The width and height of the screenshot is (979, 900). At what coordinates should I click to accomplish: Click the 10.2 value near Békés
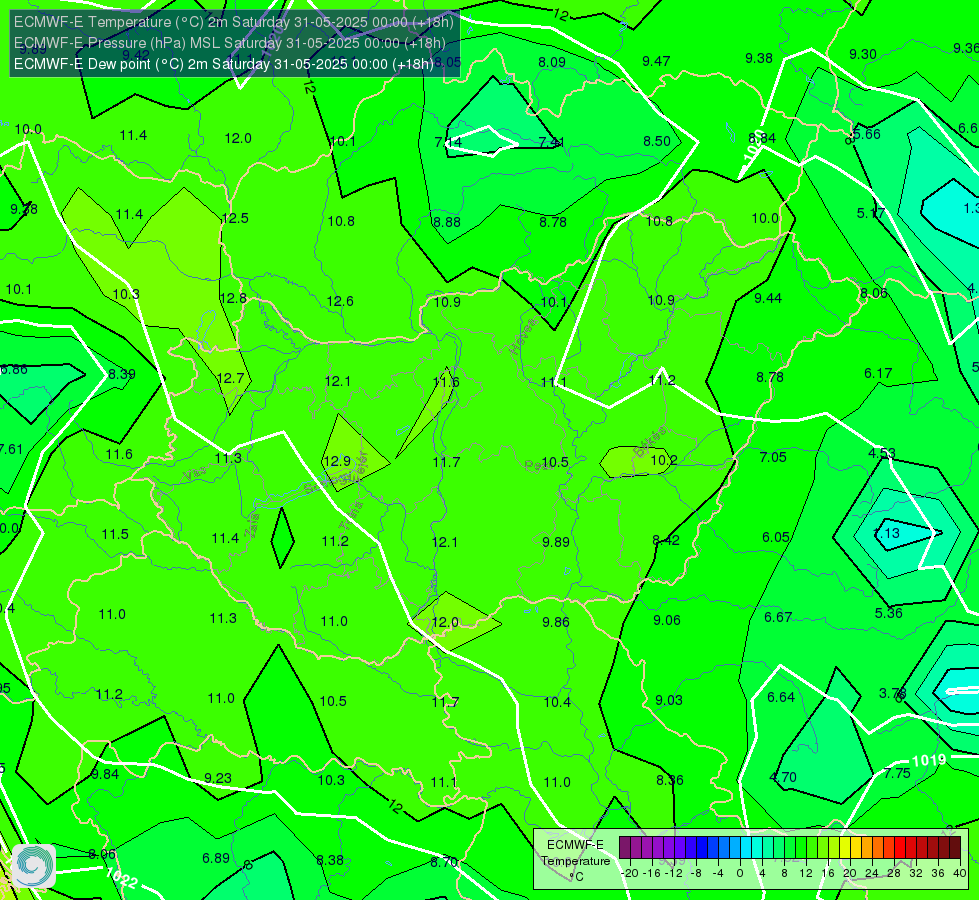664,460
